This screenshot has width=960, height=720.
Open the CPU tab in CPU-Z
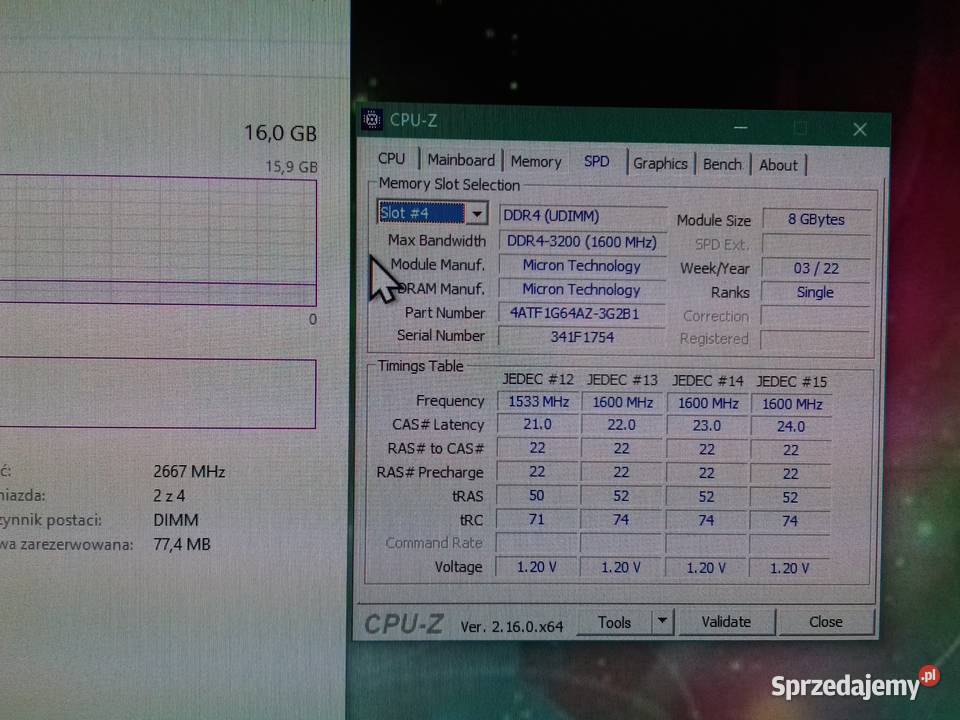(x=391, y=159)
